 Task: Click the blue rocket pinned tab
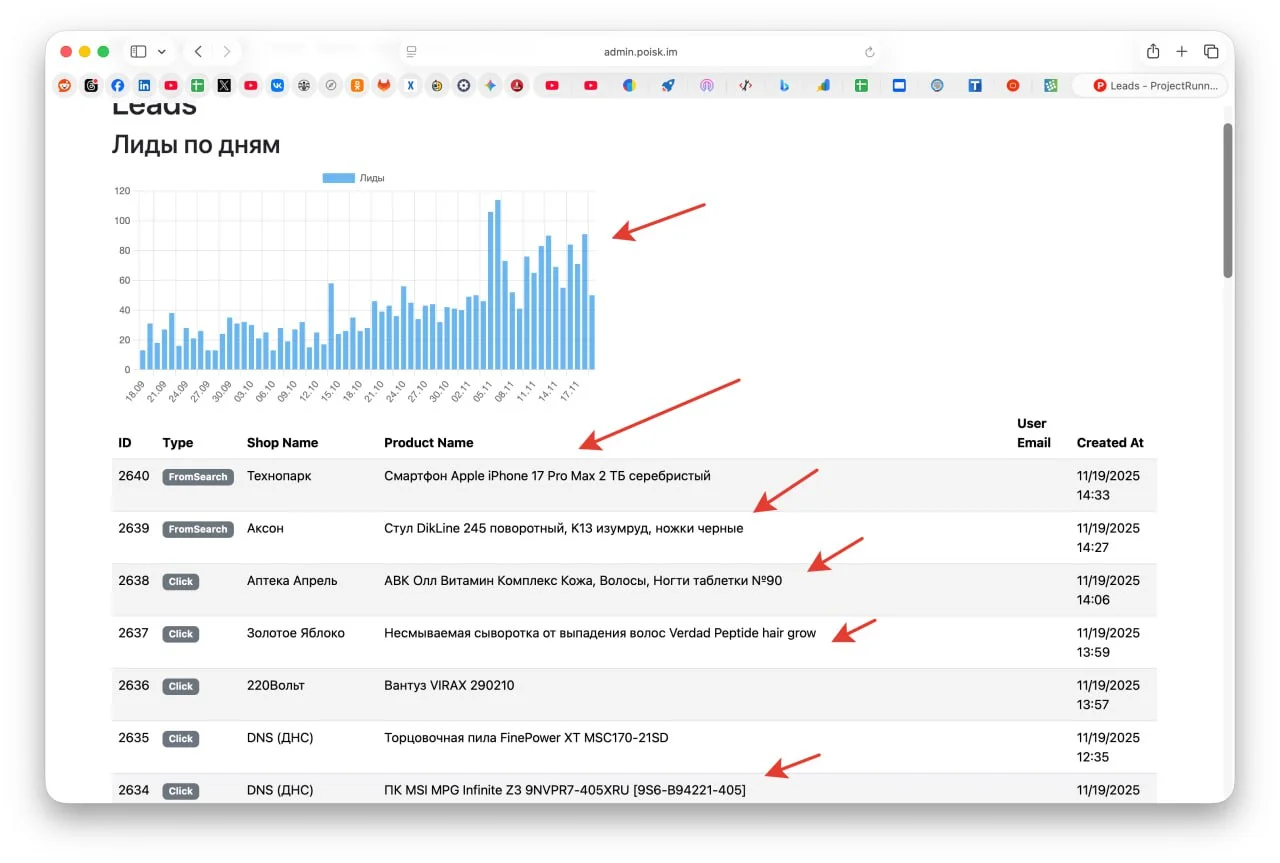click(x=668, y=86)
